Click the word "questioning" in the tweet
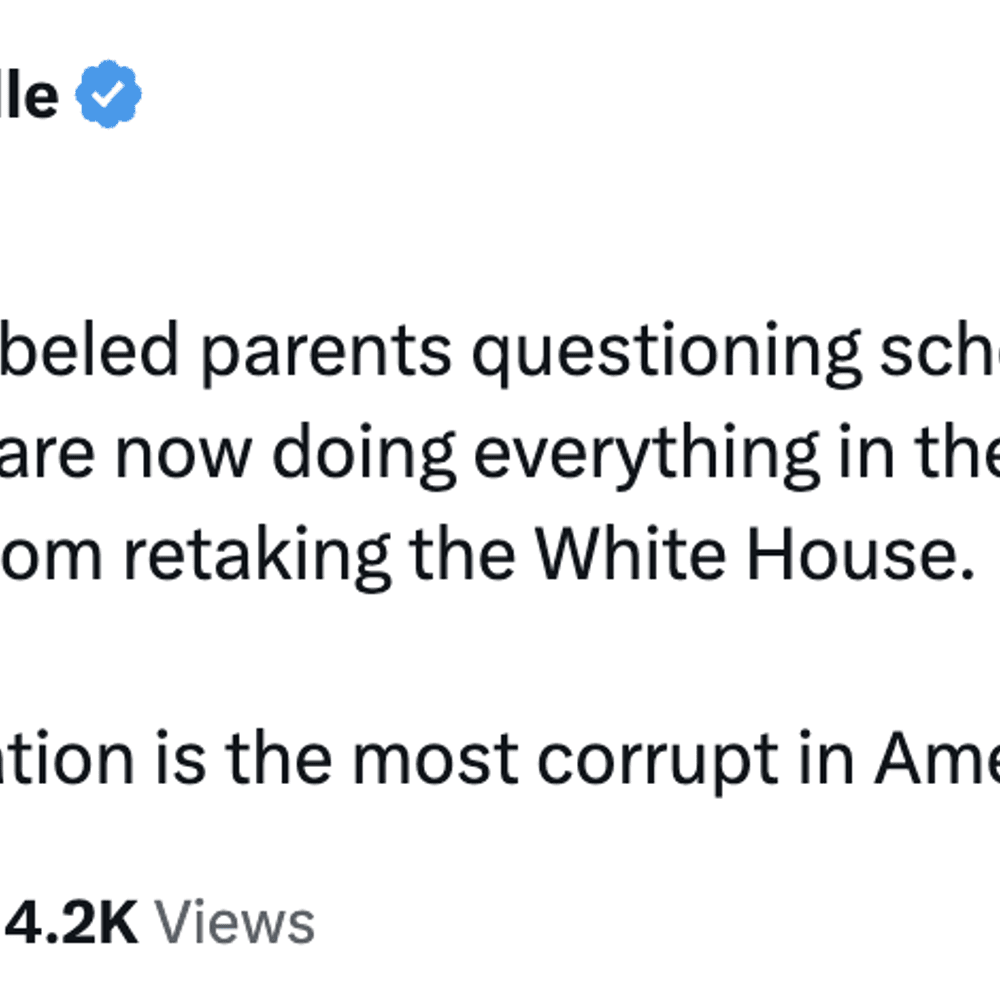The image size is (1000, 1000). (667, 354)
